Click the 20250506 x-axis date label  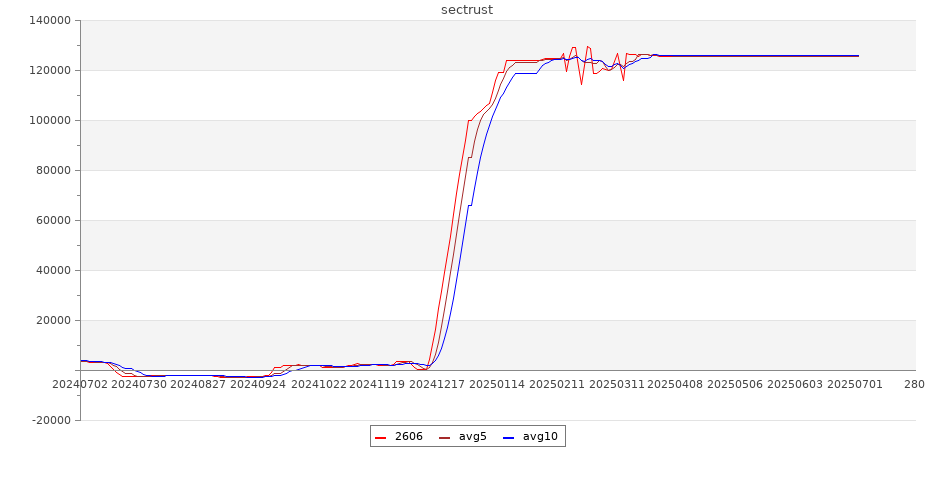click(735, 384)
